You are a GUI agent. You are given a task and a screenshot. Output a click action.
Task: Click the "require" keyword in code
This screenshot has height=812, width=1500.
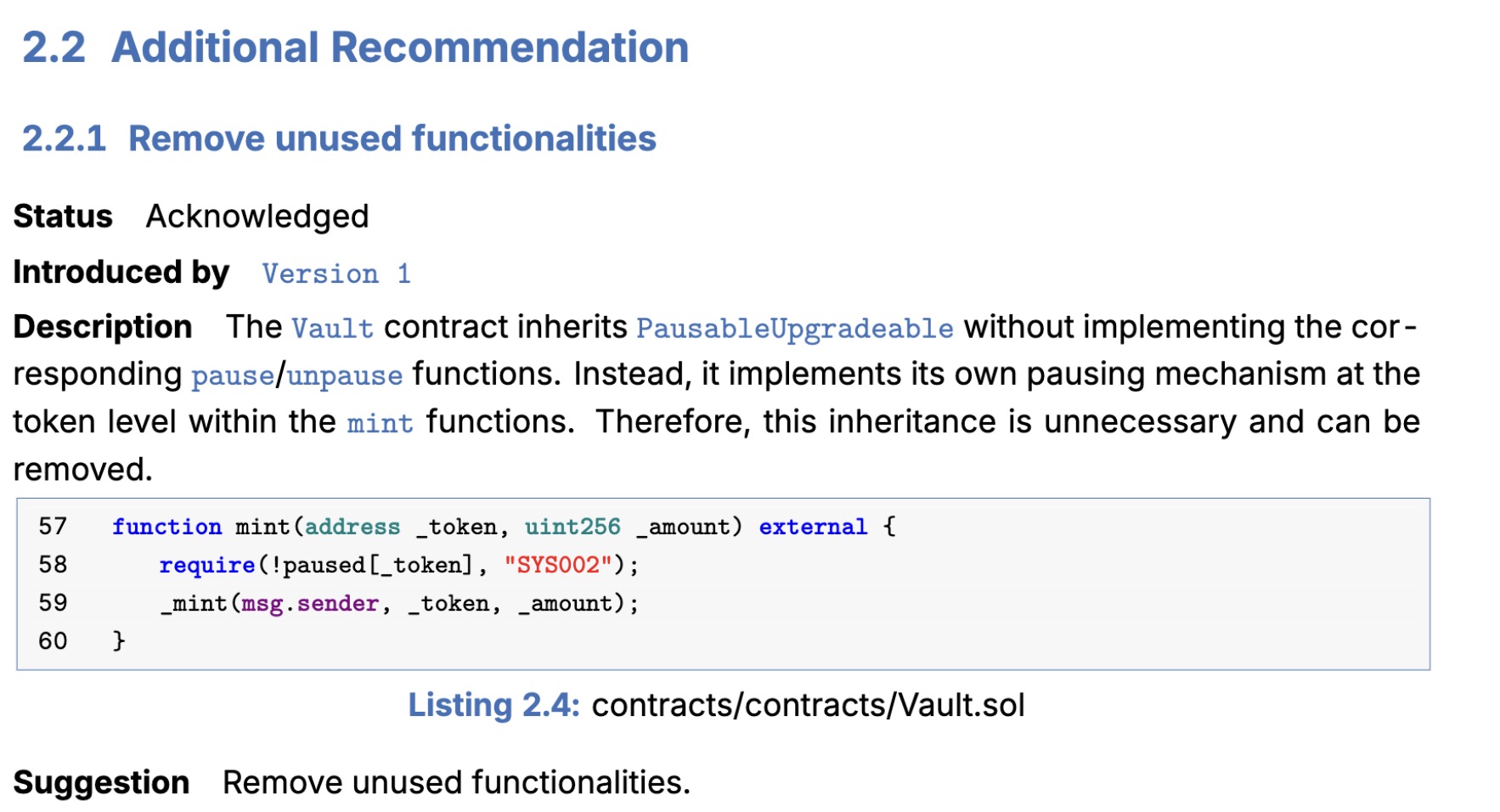[207, 565]
